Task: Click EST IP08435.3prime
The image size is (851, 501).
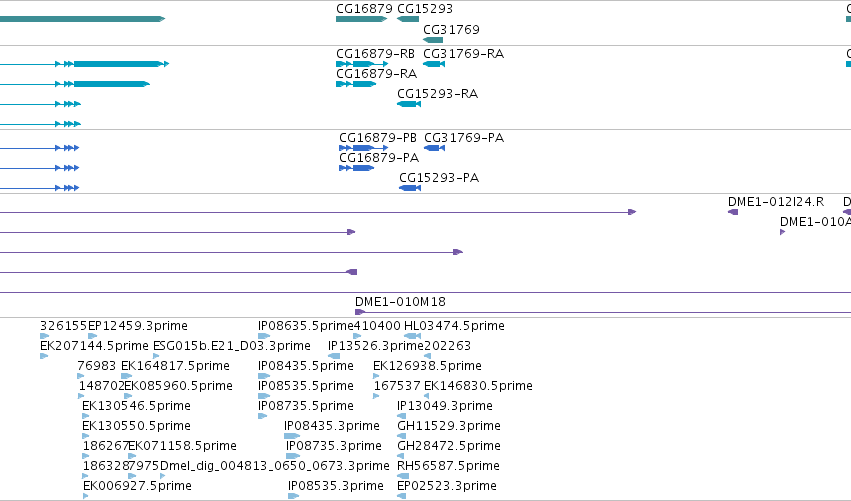Action: [x=332, y=426]
